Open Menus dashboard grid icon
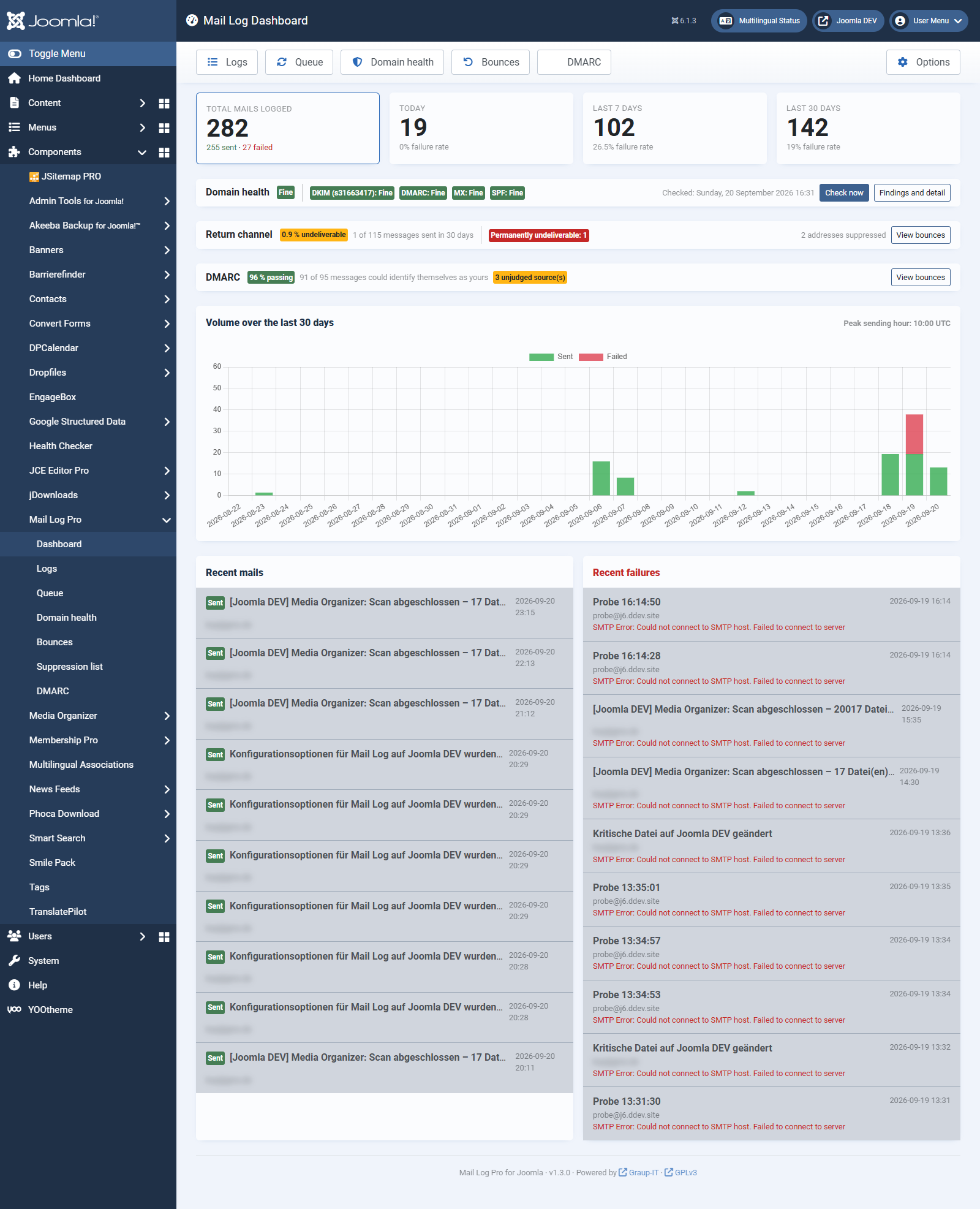 pyautogui.click(x=164, y=128)
